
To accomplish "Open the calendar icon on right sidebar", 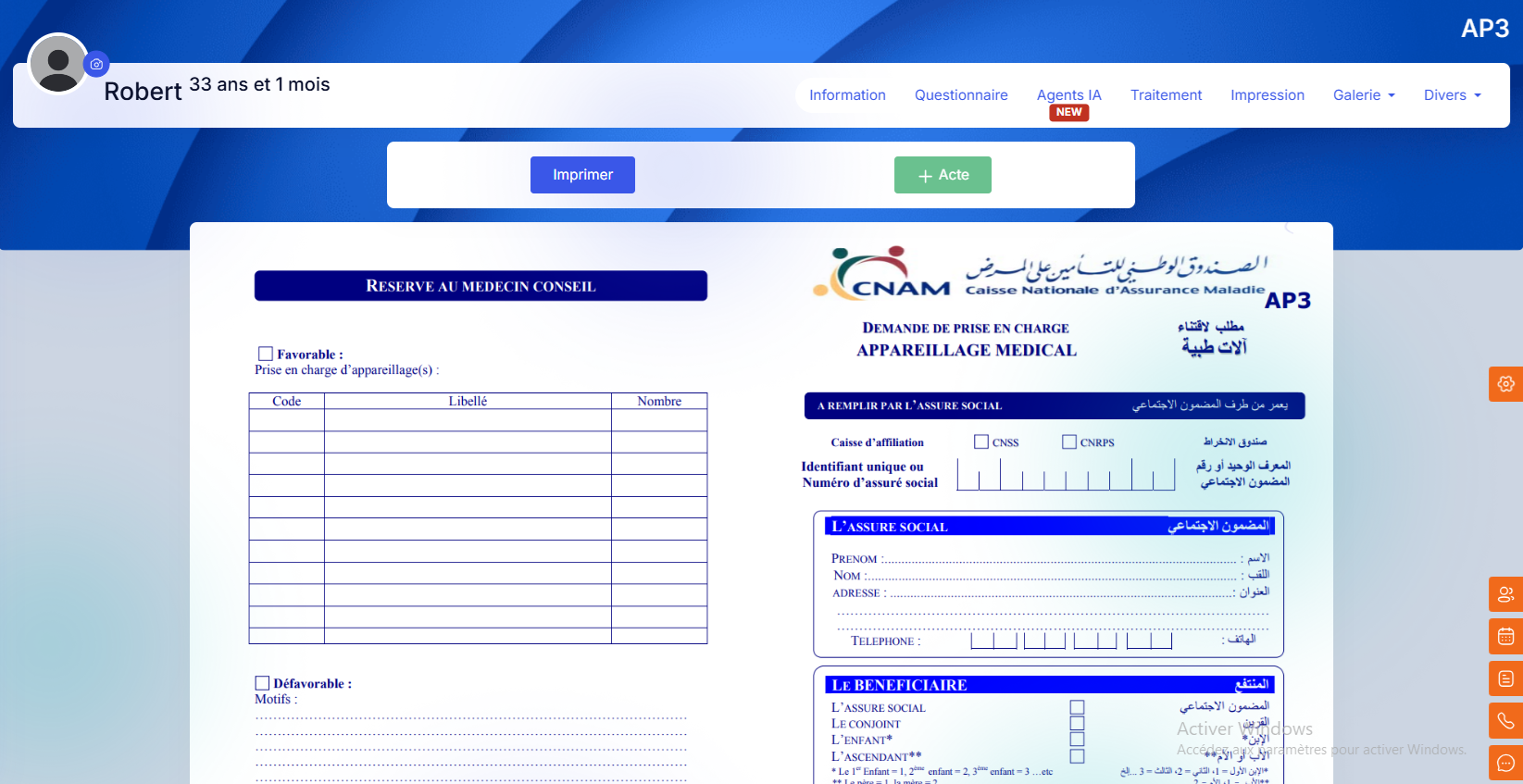I will pos(1505,637).
